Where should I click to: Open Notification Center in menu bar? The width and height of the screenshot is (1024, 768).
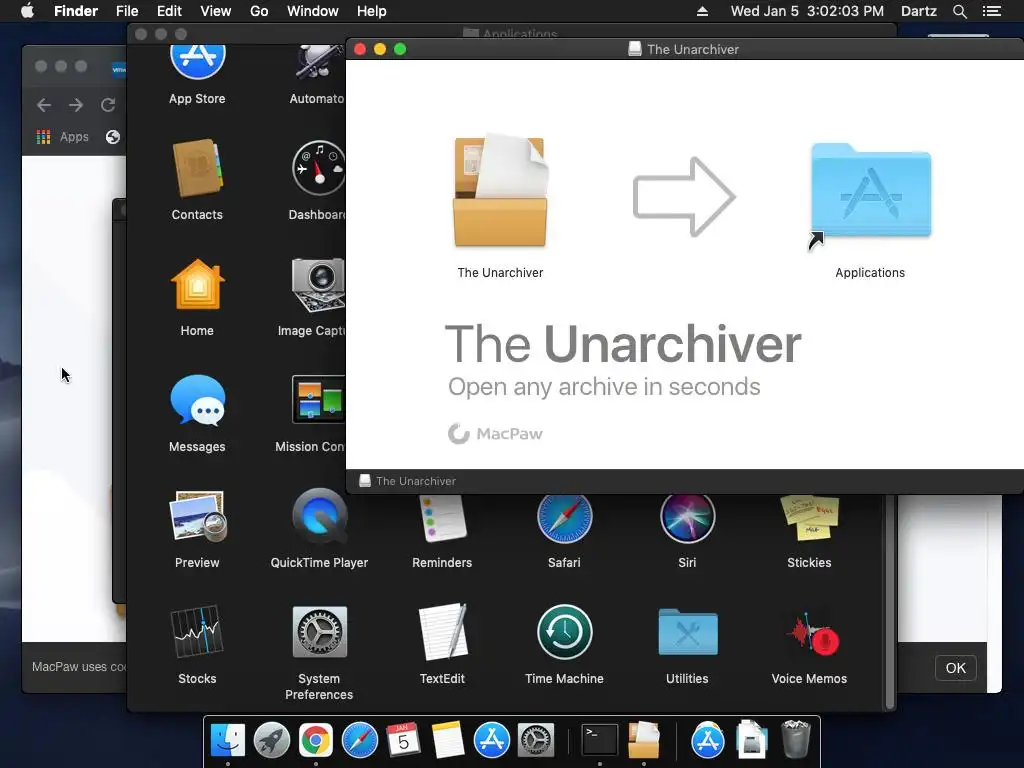tap(992, 11)
